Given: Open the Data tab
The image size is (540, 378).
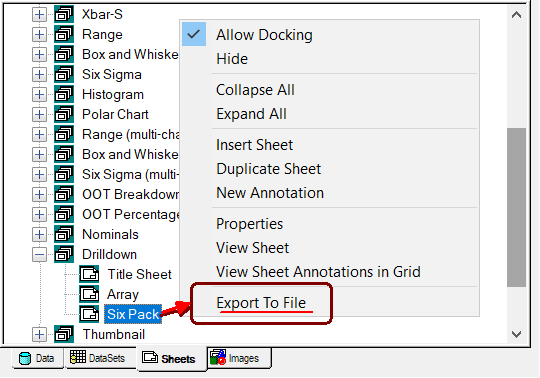Looking at the screenshot, I should [x=38, y=358].
